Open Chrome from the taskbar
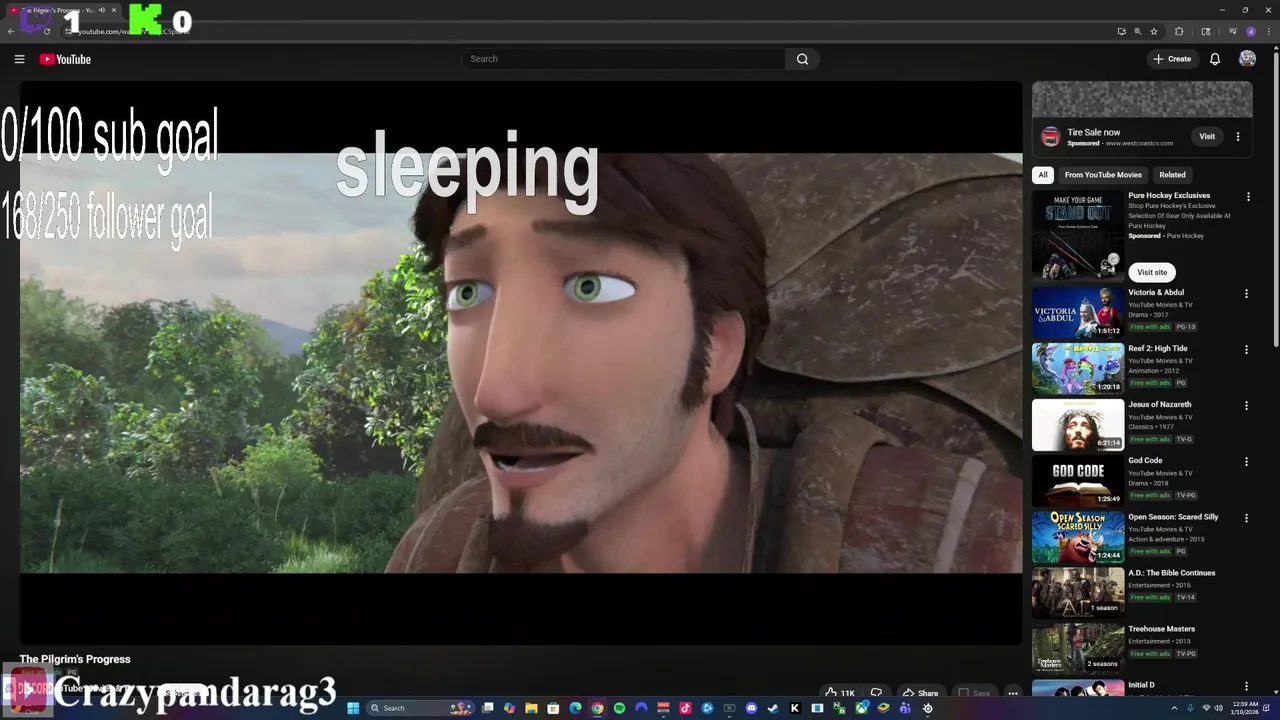Image resolution: width=1280 pixels, height=720 pixels. pyautogui.click(x=597, y=708)
